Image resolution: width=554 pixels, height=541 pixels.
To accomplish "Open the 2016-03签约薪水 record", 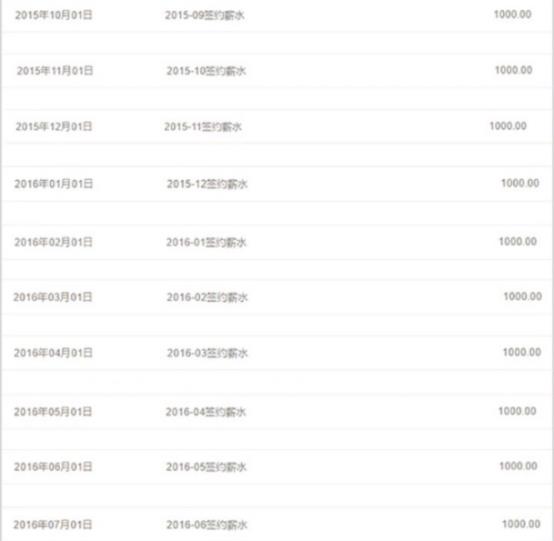I will click(207, 353).
